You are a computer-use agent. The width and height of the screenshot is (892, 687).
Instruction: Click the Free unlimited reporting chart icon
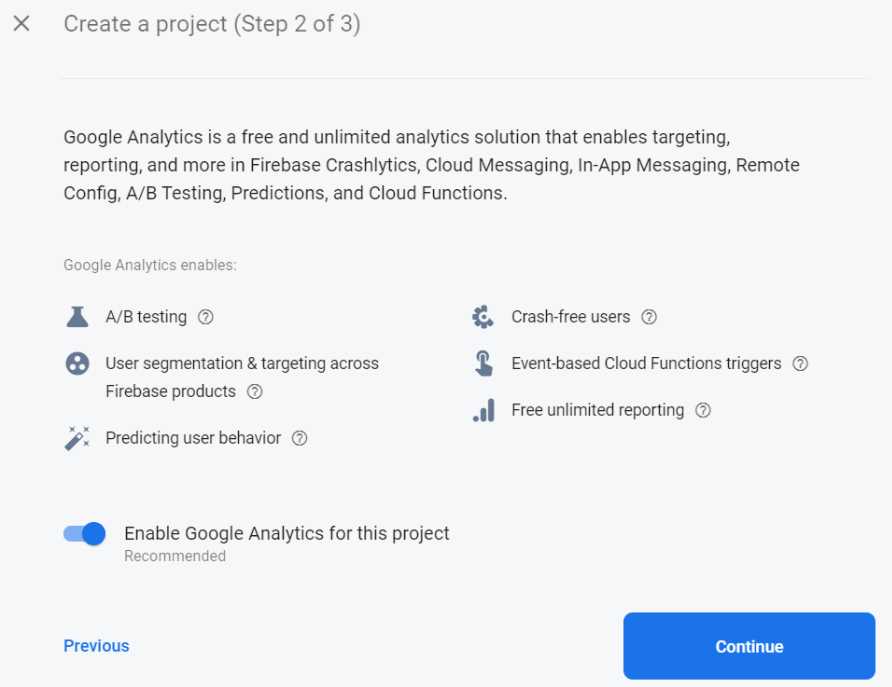click(482, 410)
